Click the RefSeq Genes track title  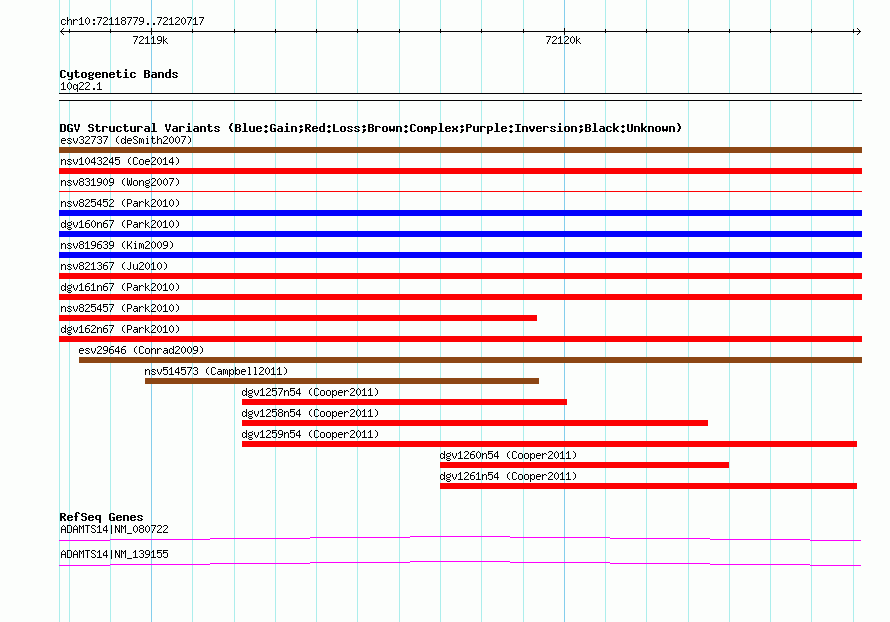(x=101, y=517)
